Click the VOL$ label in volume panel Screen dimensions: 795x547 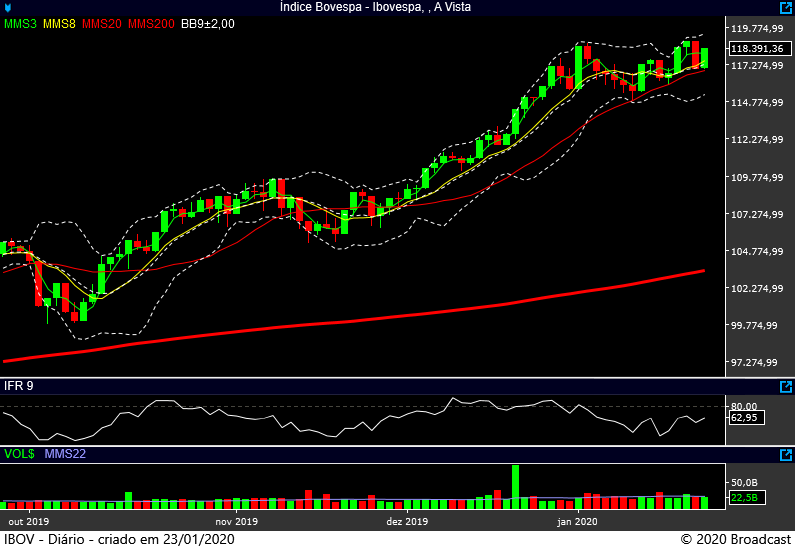[19, 454]
